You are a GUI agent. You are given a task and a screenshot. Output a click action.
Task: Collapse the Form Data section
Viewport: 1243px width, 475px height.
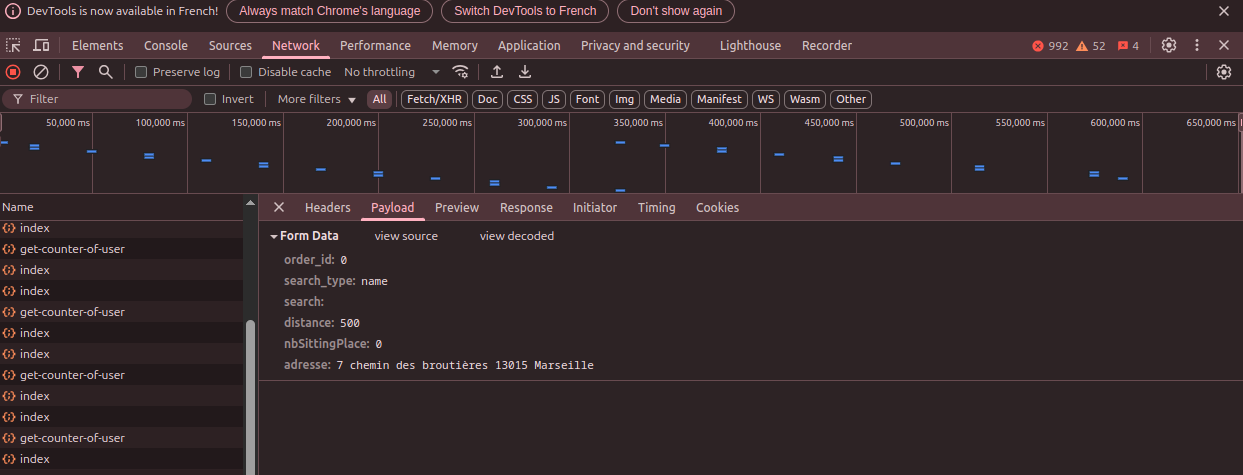pyautogui.click(x=274, y=236)
